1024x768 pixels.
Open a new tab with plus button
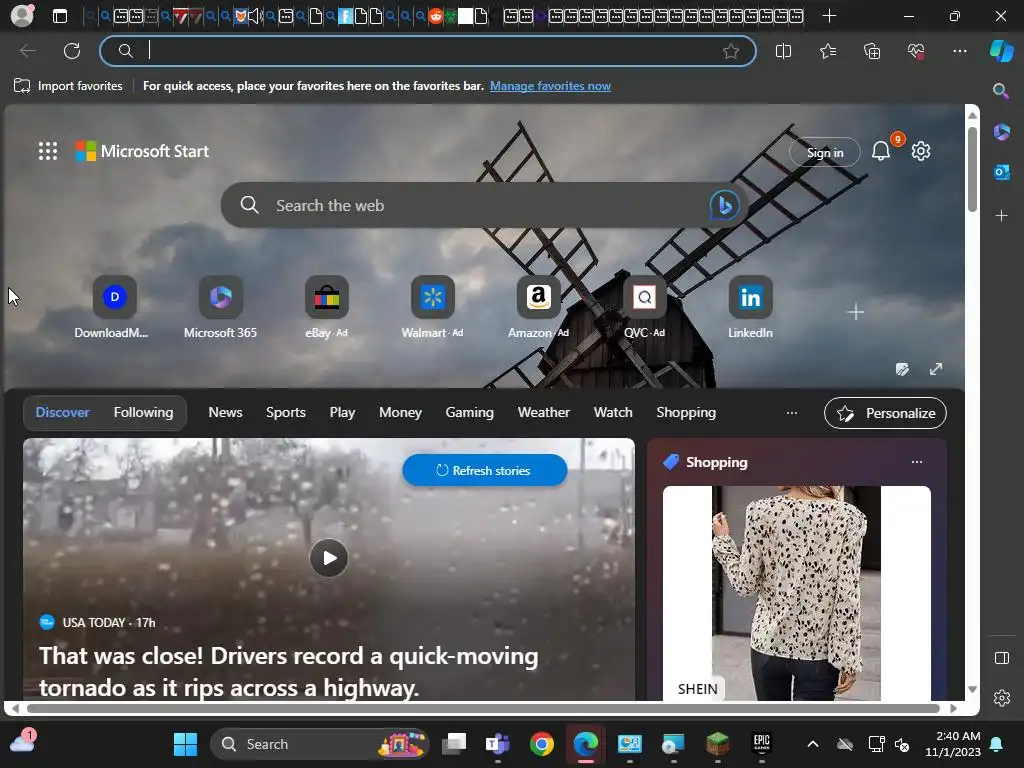point(829,16)
